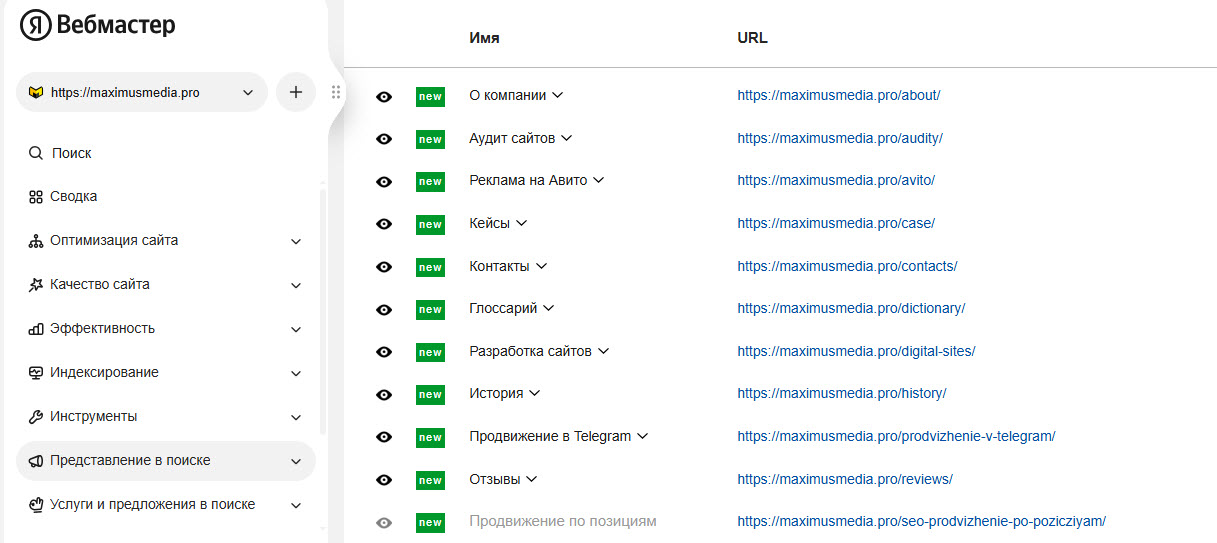Image resolution: width=1217 pixels, height=543 pixels.
Task: Open Сводка via its grid icon
Action: (36, 197)
